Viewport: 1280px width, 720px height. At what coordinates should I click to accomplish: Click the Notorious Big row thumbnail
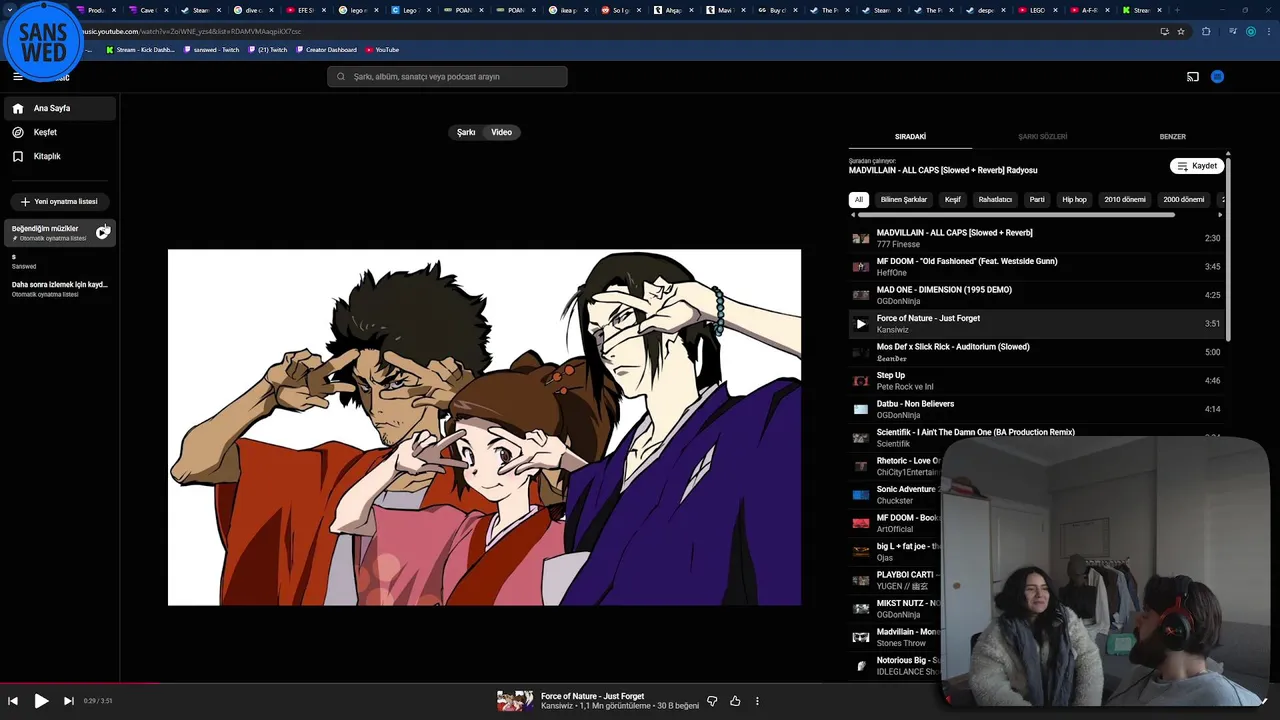(x=861, y=665)
